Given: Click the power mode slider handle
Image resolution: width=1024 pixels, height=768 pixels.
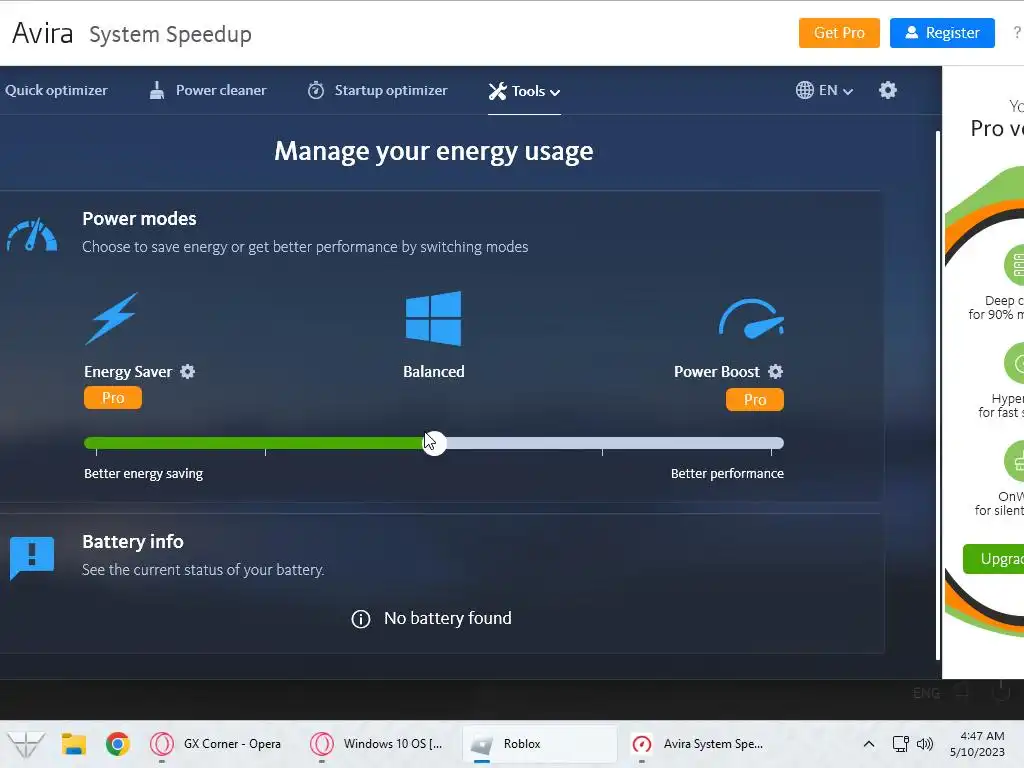Looking at the screenshot, I should (x=434, y=443).
